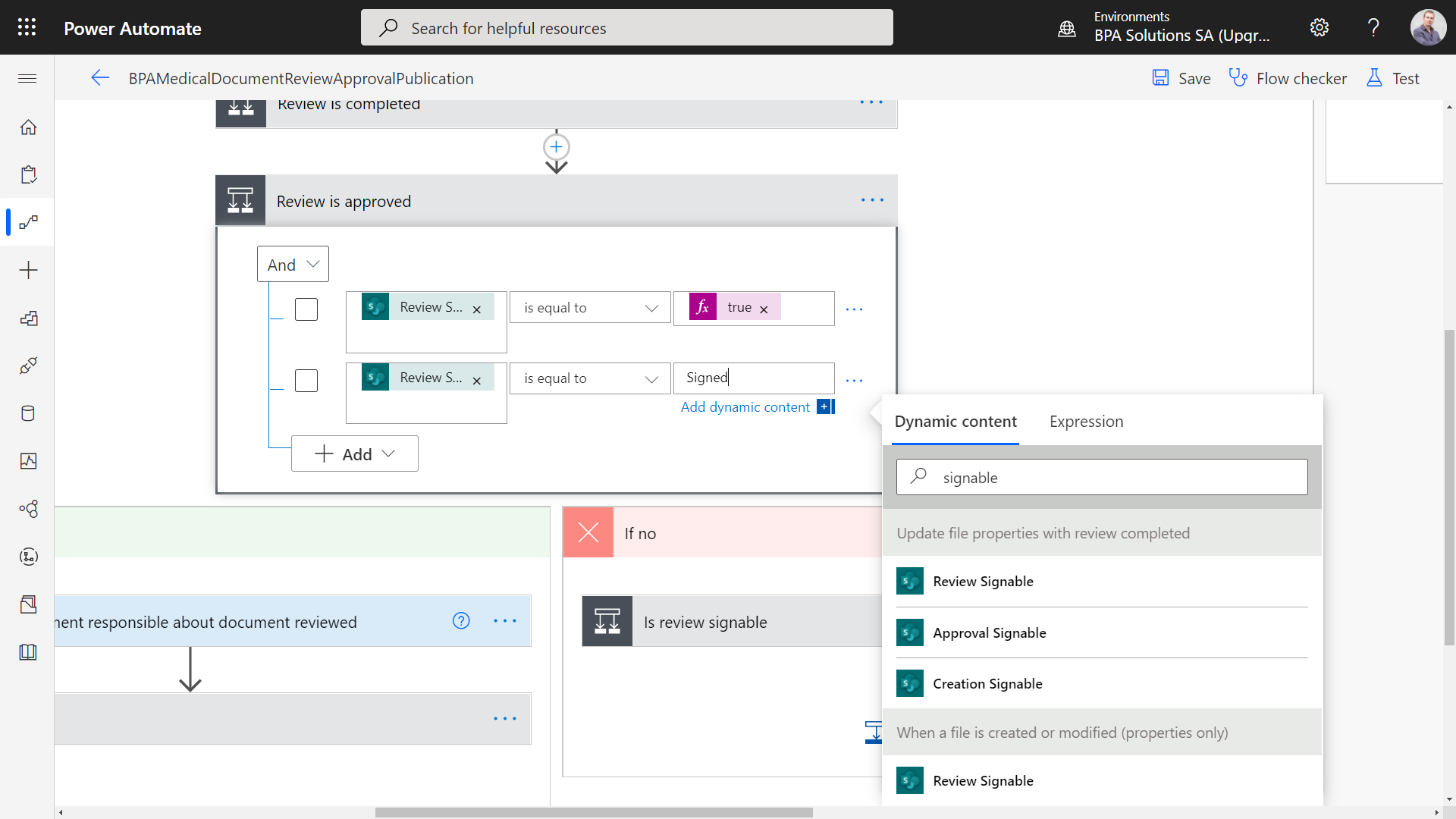
Task: Open first row 'is equal to' dropdown
Action: point(590,307)
